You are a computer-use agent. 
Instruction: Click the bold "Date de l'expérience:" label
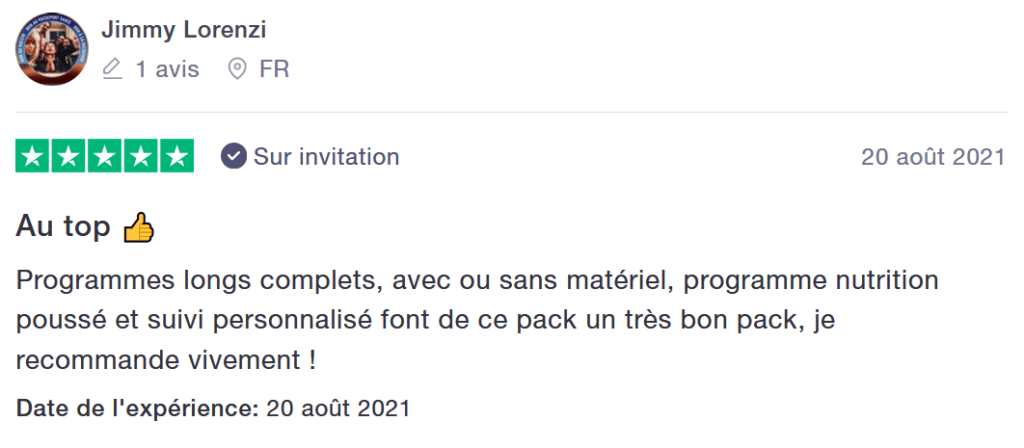coord(137,408)
